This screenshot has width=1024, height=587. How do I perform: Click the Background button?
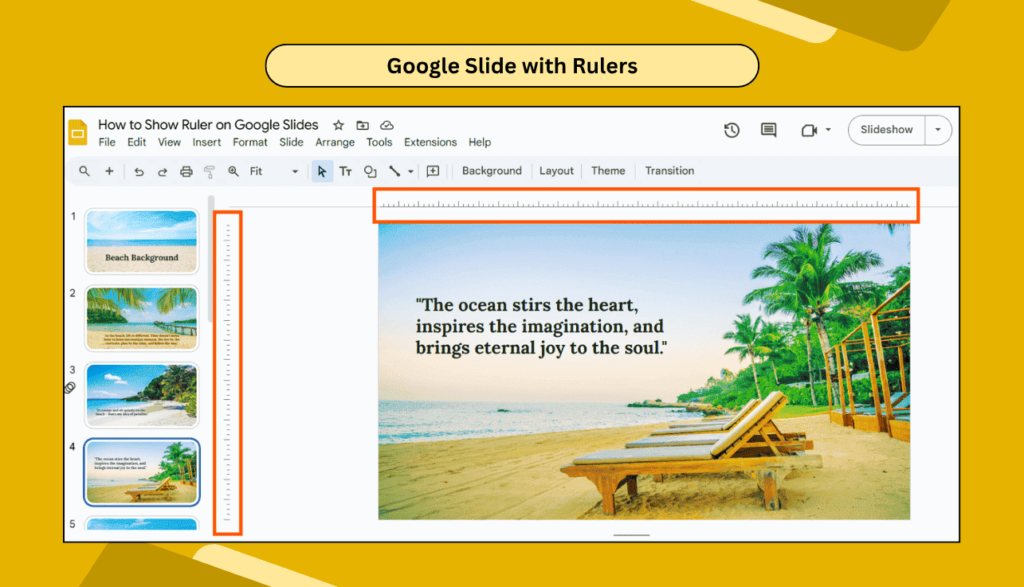click(x=491, y=171)
